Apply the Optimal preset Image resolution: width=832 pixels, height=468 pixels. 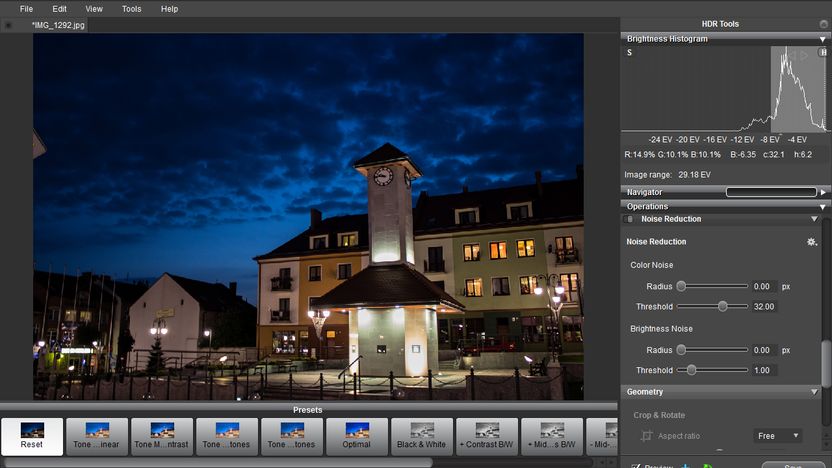click(357, 436)
